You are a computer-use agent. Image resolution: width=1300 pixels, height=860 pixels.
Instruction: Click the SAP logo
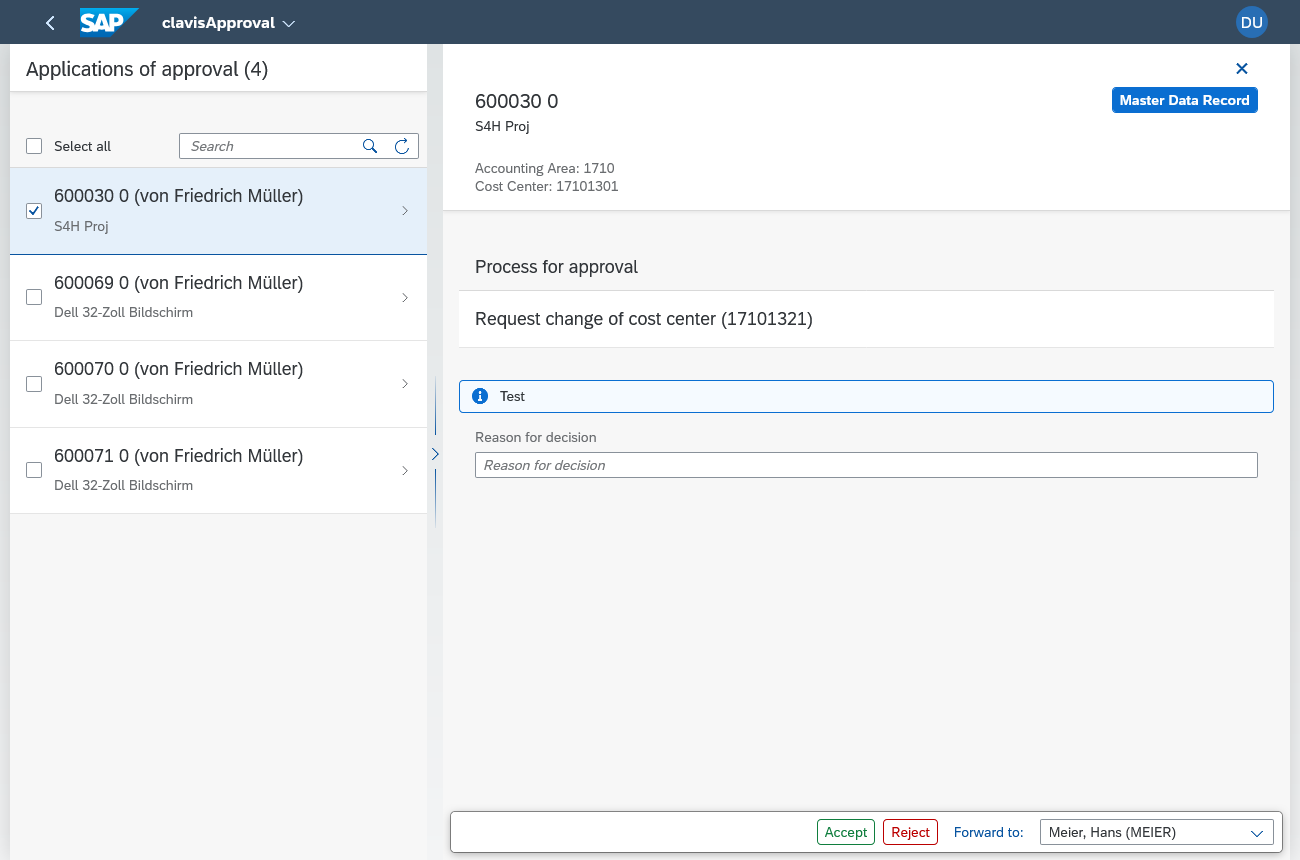[108, 22]
